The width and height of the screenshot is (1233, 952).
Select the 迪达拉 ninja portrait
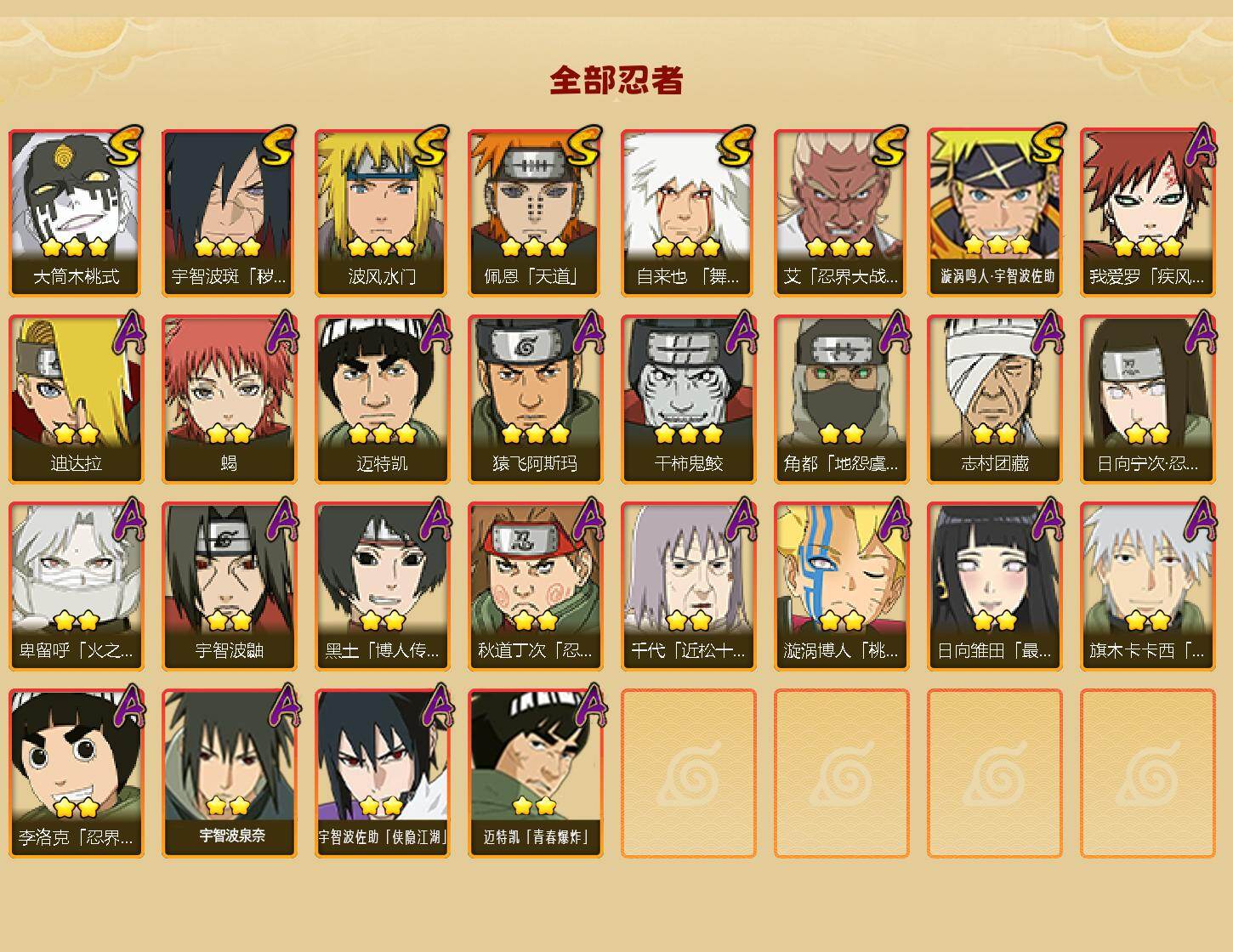click(x=77, y=399)
